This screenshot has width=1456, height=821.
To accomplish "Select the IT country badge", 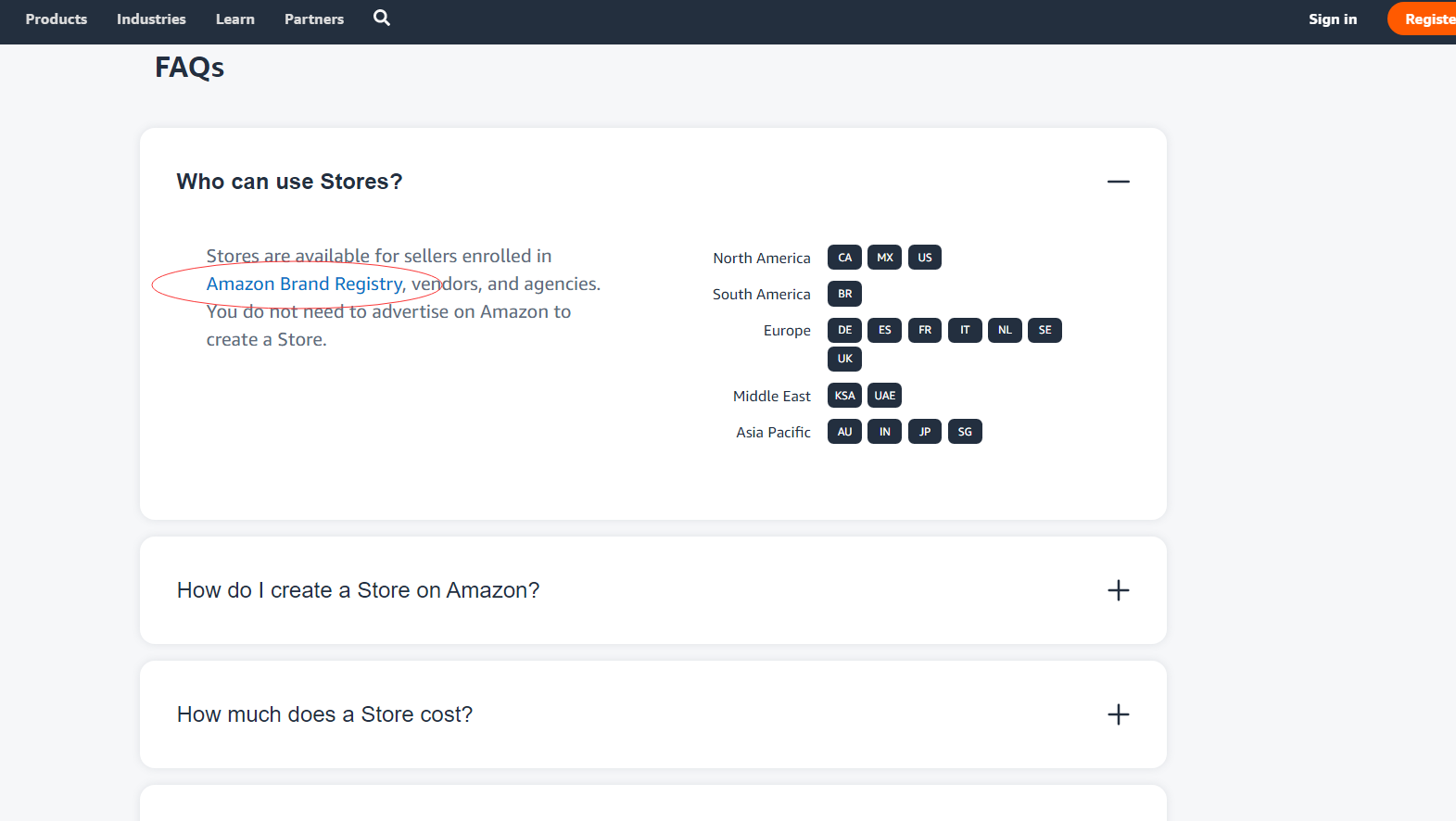I will click(965, 330).
